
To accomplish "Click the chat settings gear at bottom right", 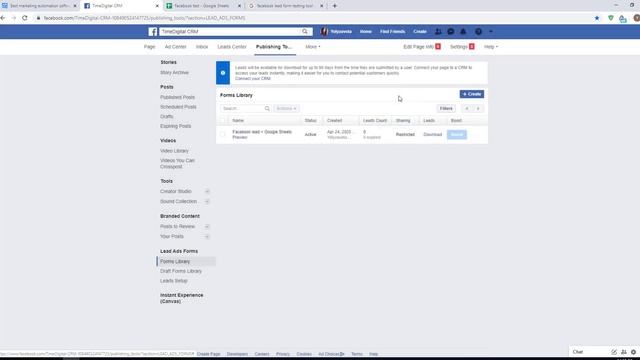I will (x=633, y=352).
